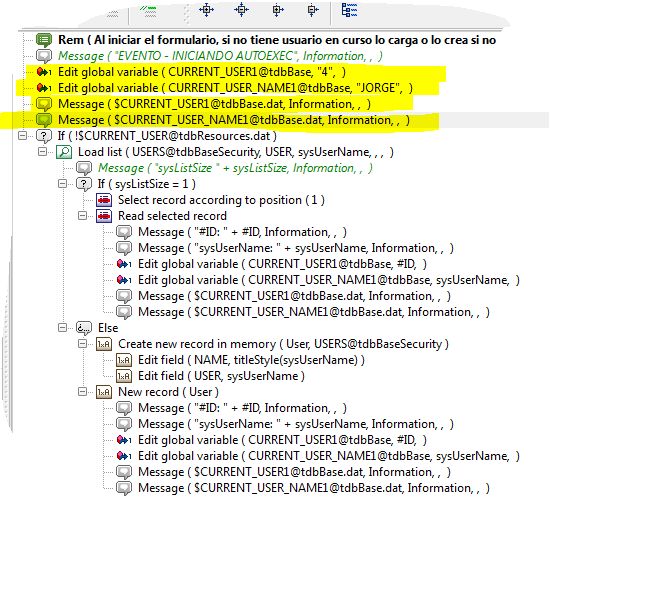Viewport: 670px width, 599px height.
Task: Select the Rem "Al iniciar el formulario" line text
Action: click(x=277, y=40)
